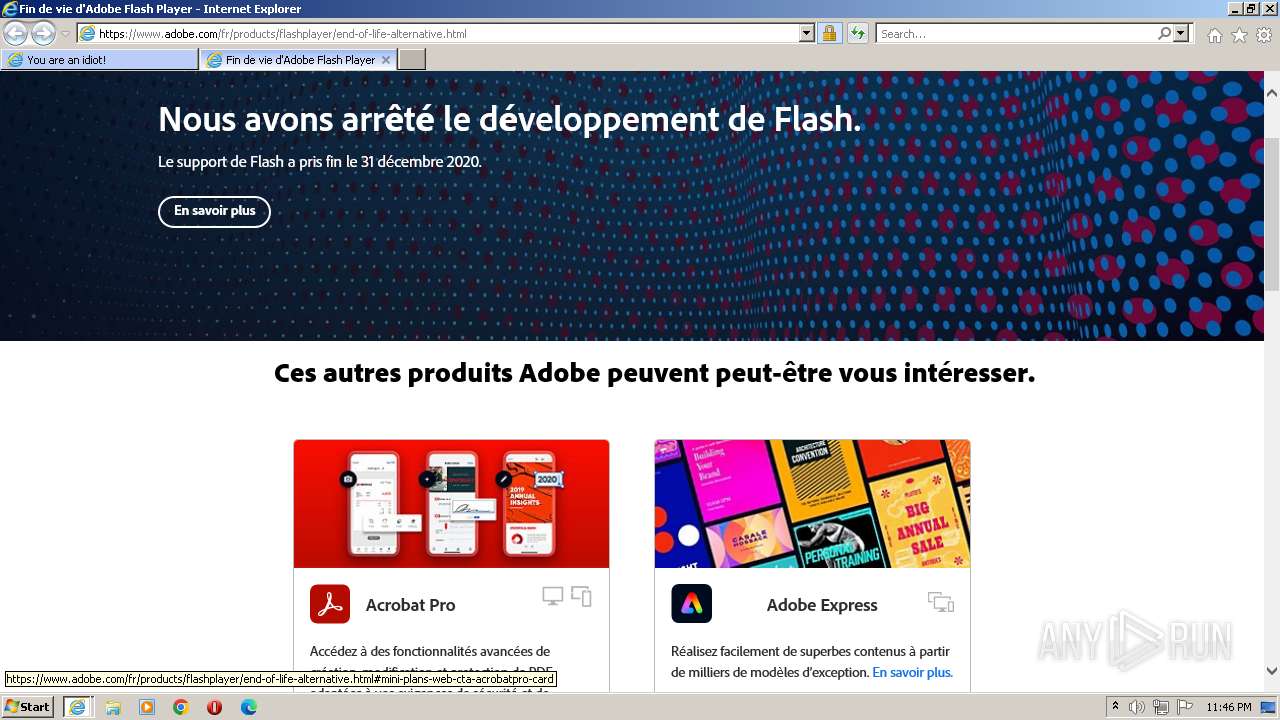Open Windows Explorer folder in taskbar
Viewport: 1280px width, 720px height.
(113, 707)
